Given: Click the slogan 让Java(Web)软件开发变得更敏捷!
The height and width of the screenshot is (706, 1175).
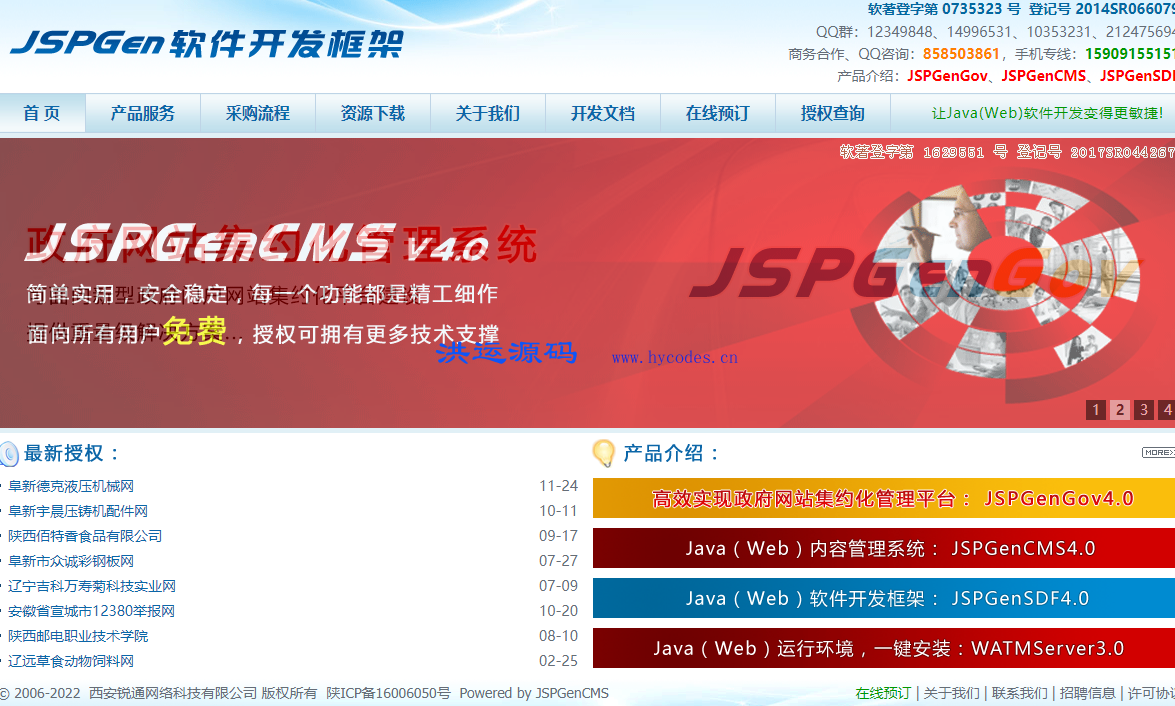Looking at the screenshot, I should [x=1047, y=113].
